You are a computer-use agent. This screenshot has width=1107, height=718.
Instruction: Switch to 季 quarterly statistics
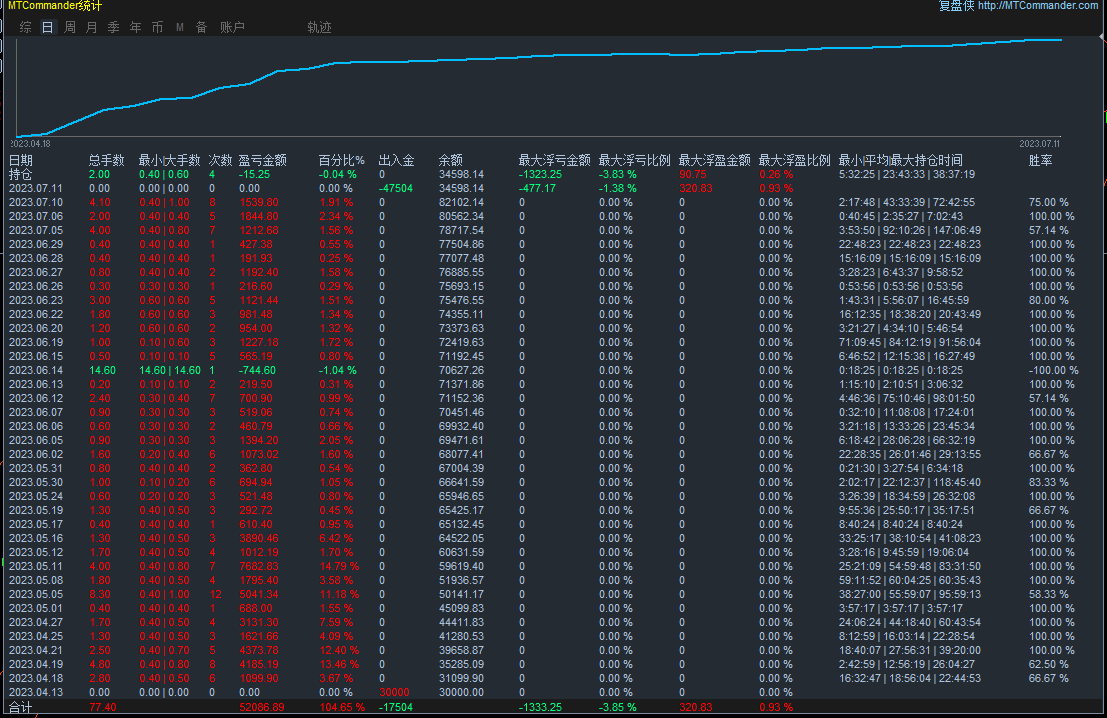[112, 27]
